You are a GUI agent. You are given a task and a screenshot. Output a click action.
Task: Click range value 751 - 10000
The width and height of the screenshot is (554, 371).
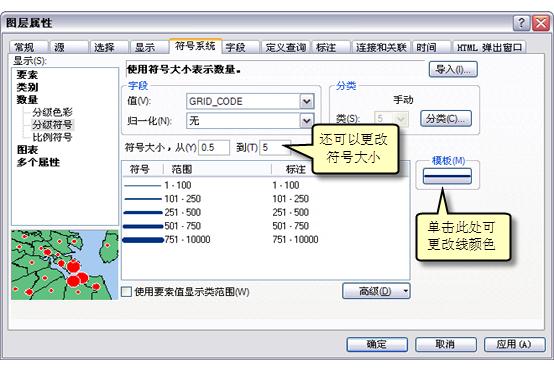187,240
